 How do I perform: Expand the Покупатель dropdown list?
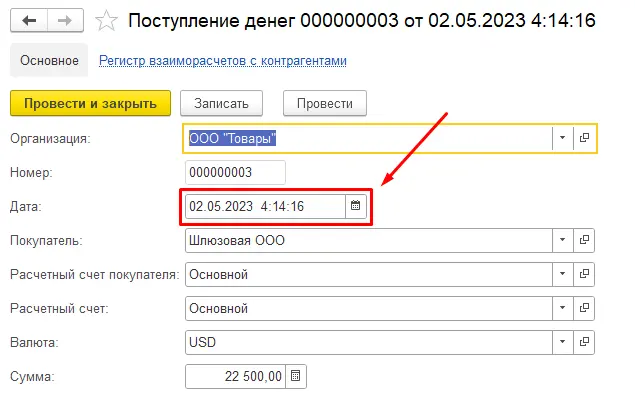click(x=563, y=240)
